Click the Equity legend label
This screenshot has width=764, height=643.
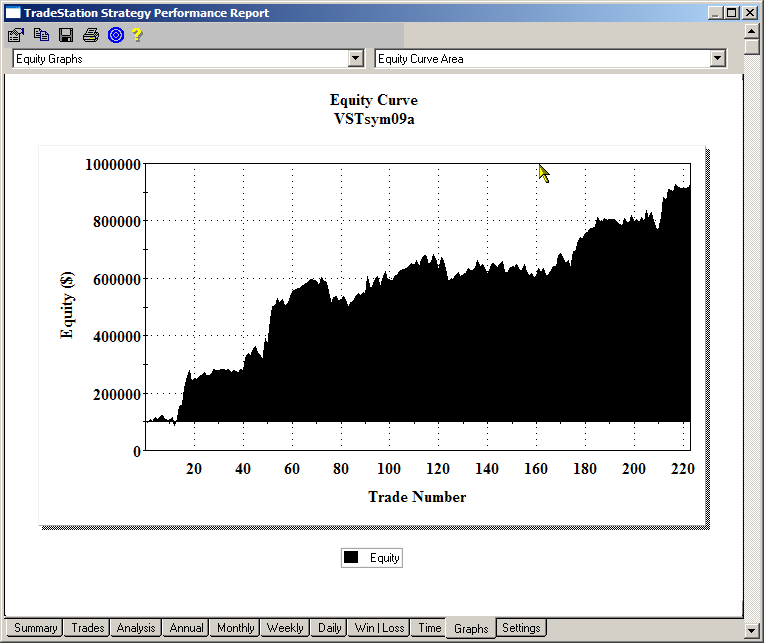[x=384, y=558]
